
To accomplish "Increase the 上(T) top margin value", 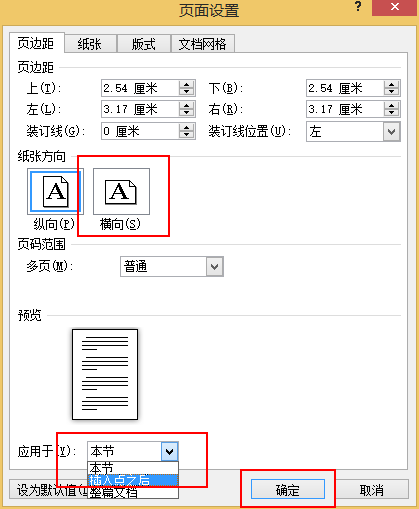I will click(x=187, y=84).
